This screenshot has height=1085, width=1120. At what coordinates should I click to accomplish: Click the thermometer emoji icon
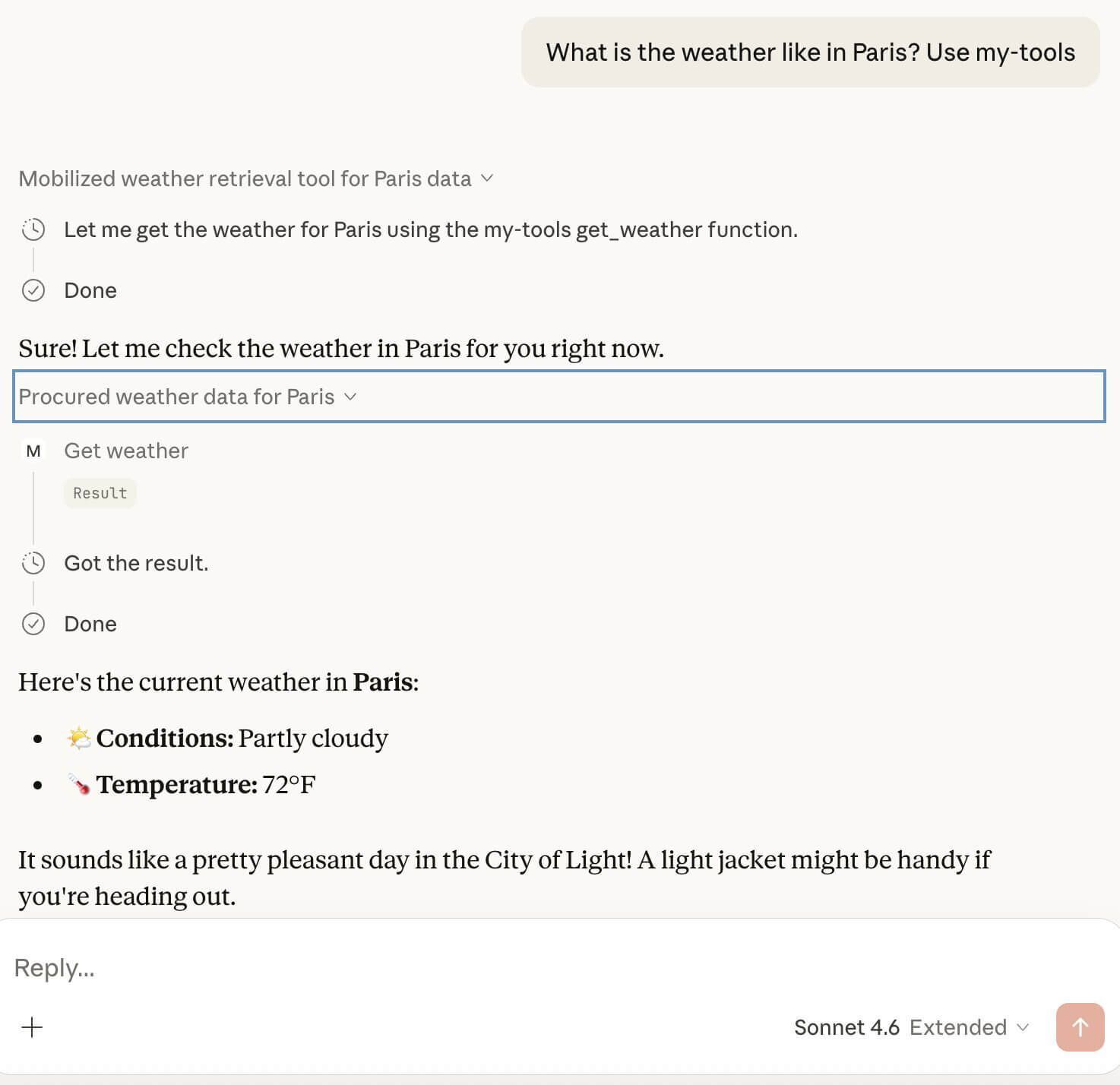click(x=79, y=784)
